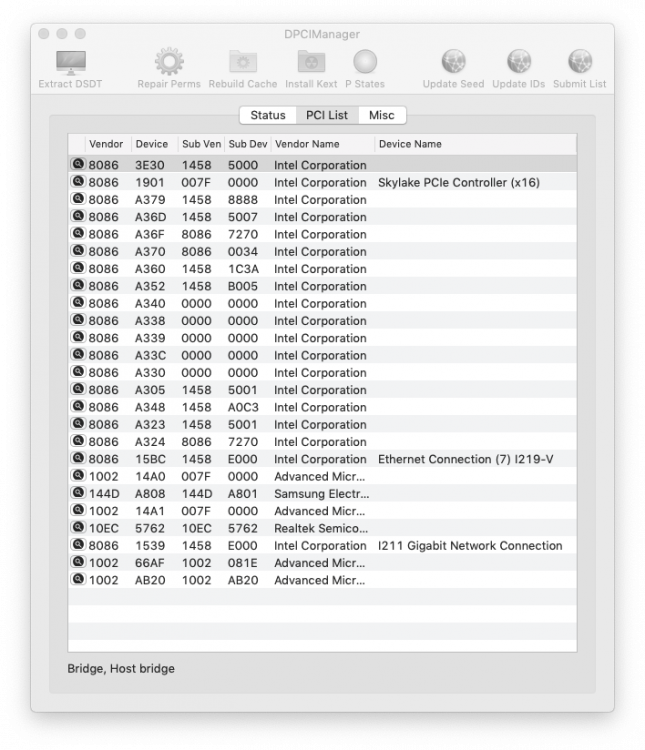Click sub device cell 'B005'
Viewport: 645px width, 750px height.
[x=243, y=286]
